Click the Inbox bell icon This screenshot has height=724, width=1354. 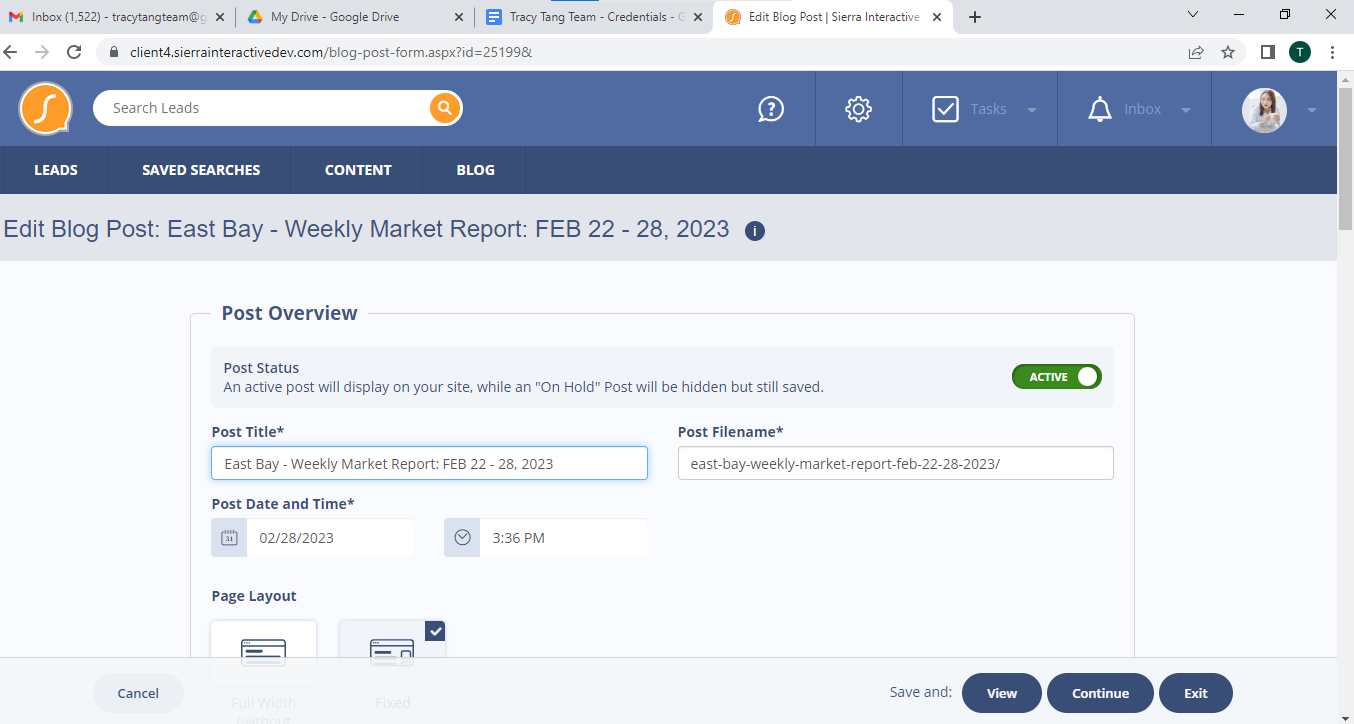[1100, 109]
